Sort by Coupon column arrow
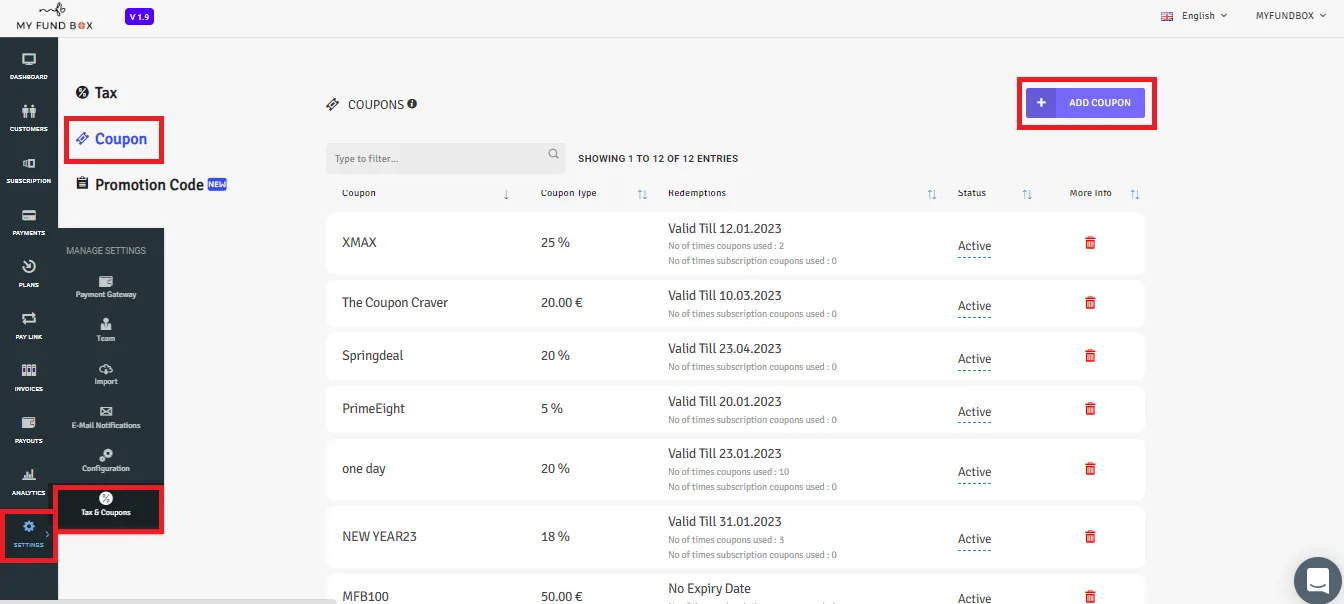1344x604 pixels. point(507,194)
